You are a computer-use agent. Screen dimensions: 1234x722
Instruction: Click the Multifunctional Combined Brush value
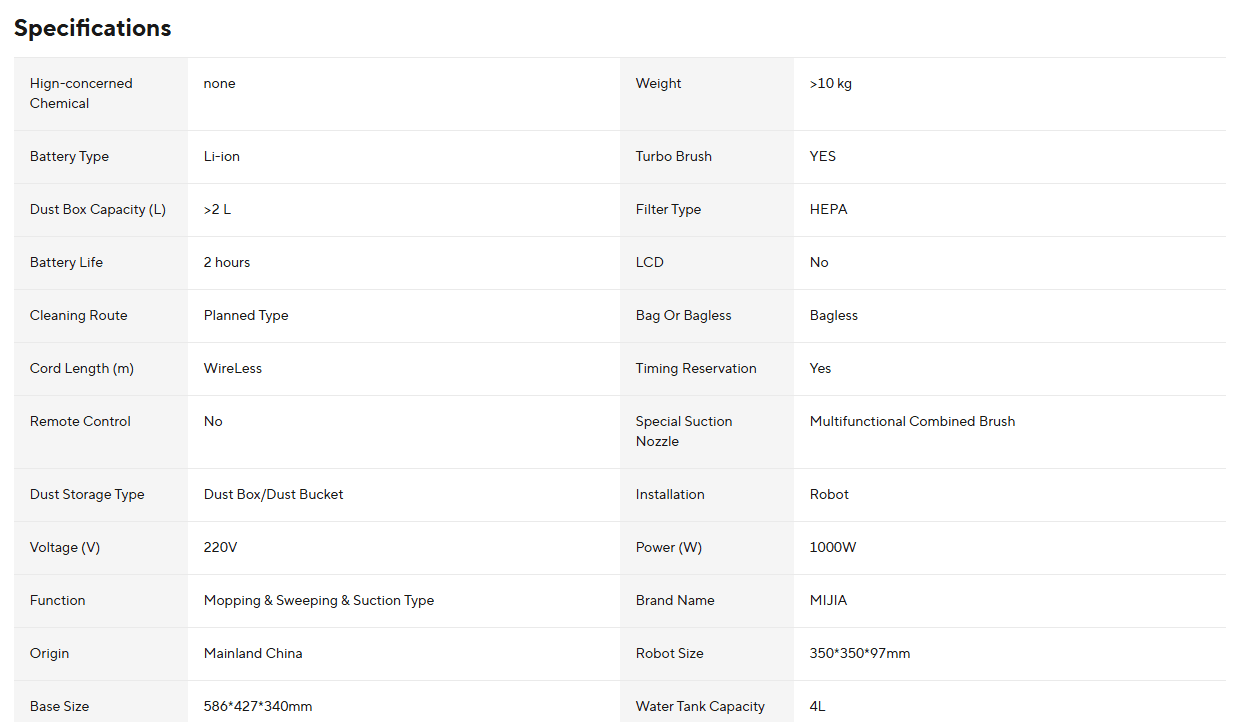pyautogui.click(x=912, y=422)
